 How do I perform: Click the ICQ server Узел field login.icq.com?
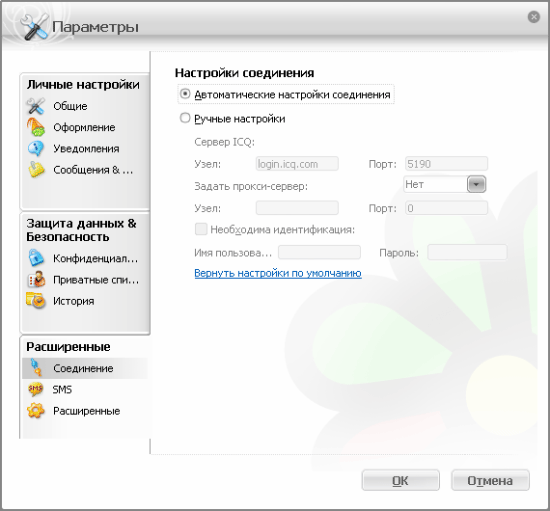coord(297,164)
